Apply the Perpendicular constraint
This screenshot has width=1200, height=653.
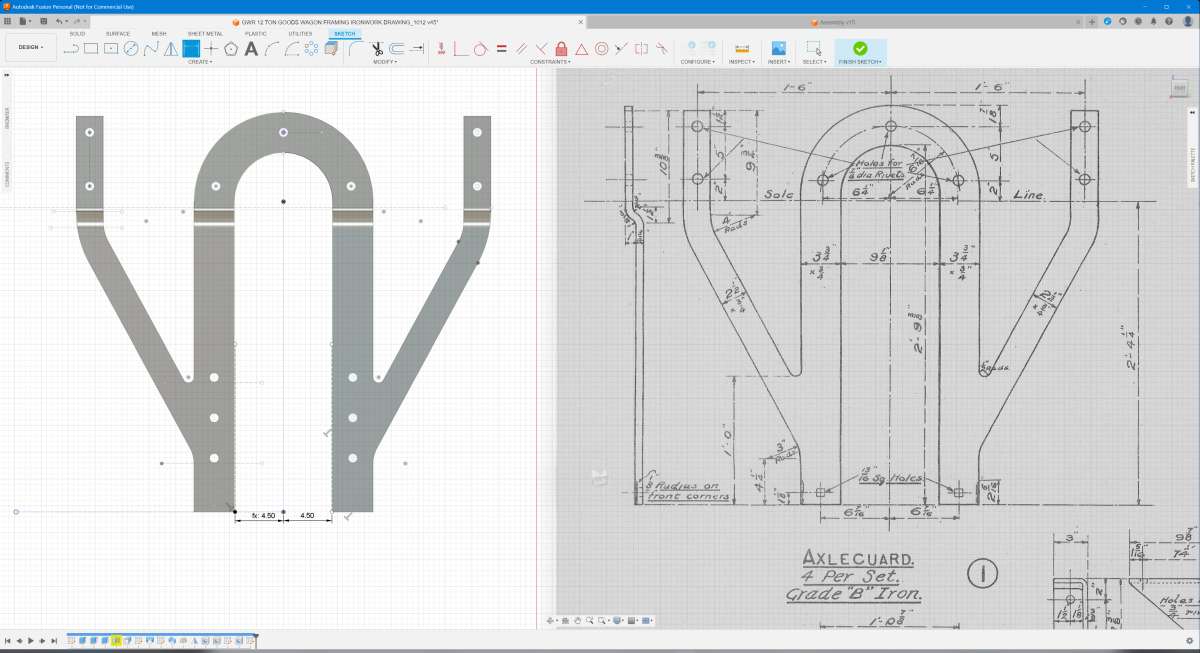tap(541, 47)
